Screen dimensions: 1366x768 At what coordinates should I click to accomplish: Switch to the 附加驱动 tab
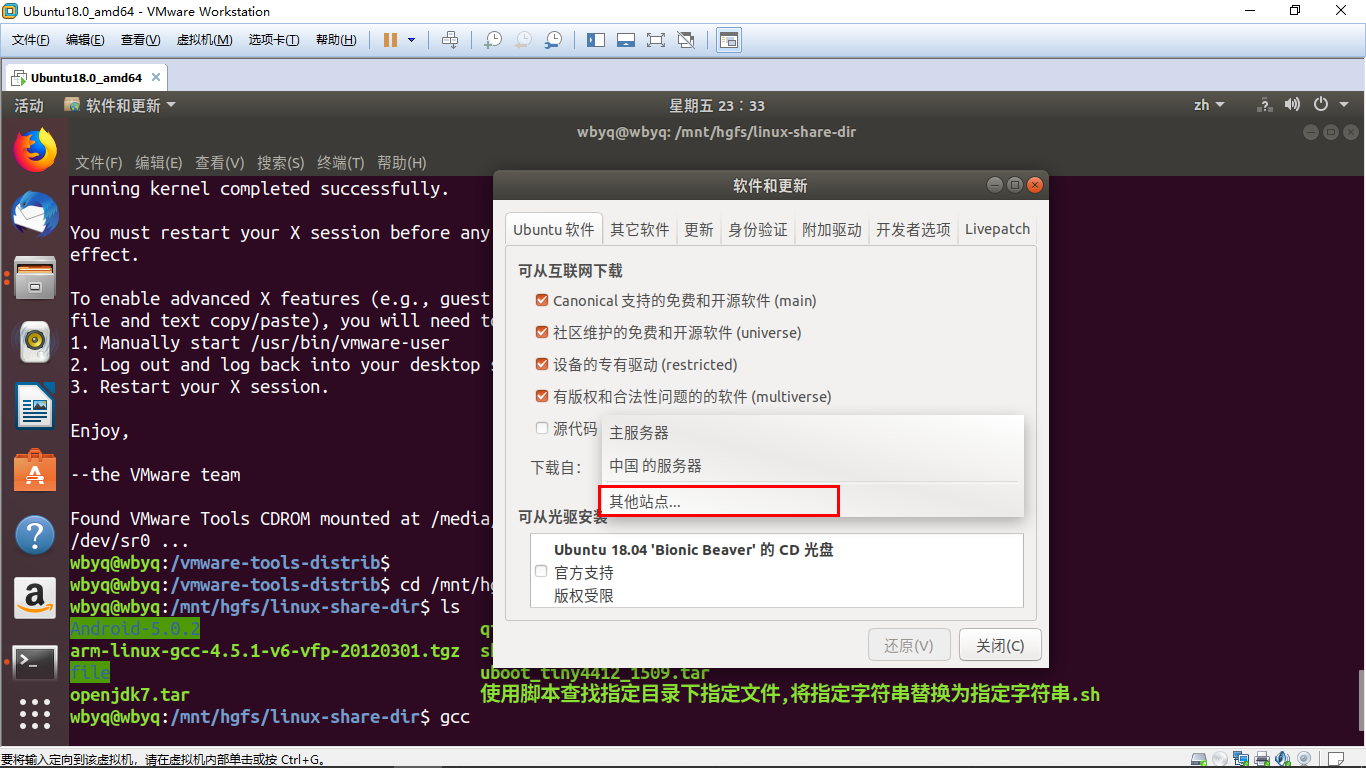[831, 229]
